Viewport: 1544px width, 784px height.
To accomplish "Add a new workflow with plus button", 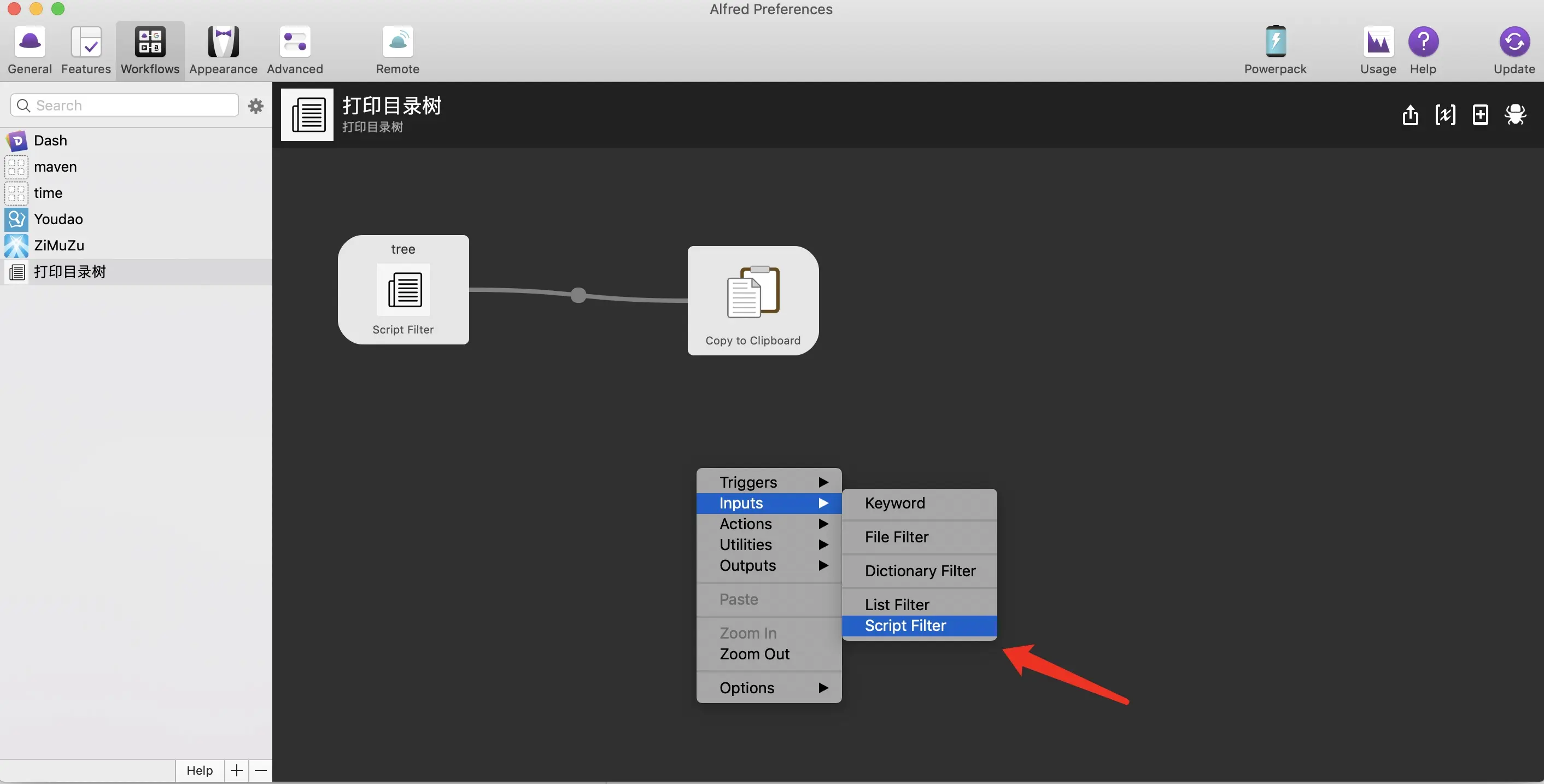I will pyautogui.click(x=237, y=770).
